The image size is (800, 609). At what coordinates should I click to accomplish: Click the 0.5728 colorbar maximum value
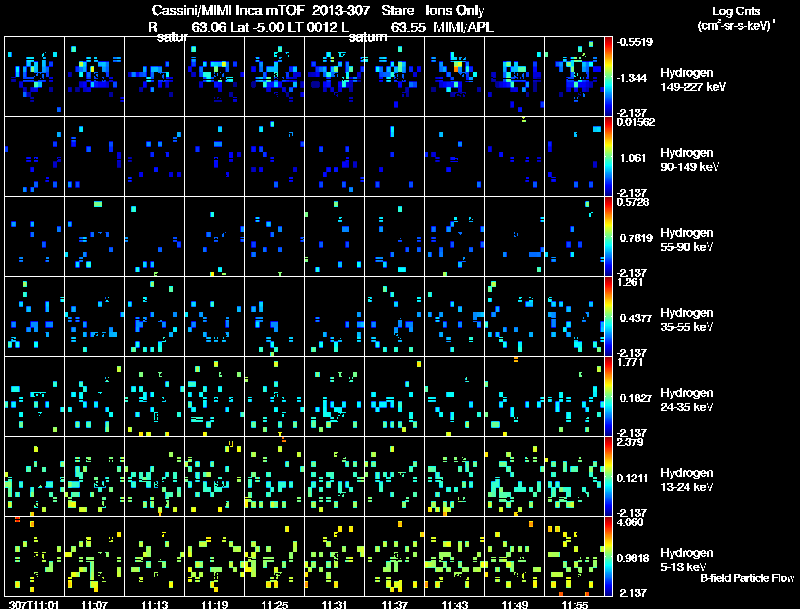coord(633,202)
